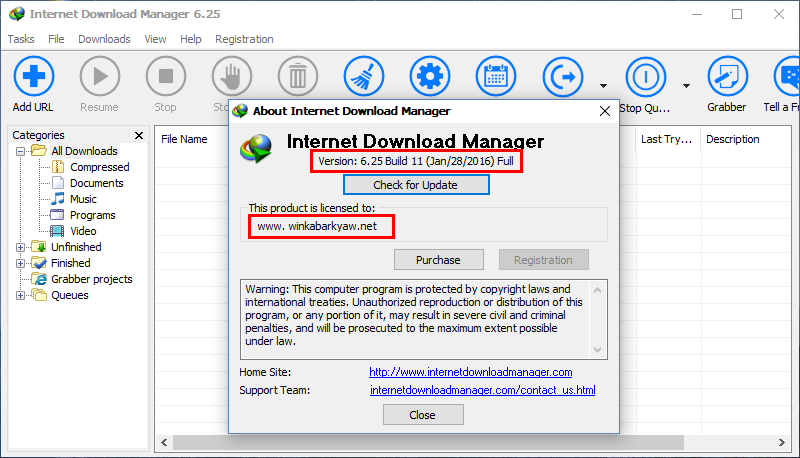Click the Add URL toolbar icon

point(34,77)
